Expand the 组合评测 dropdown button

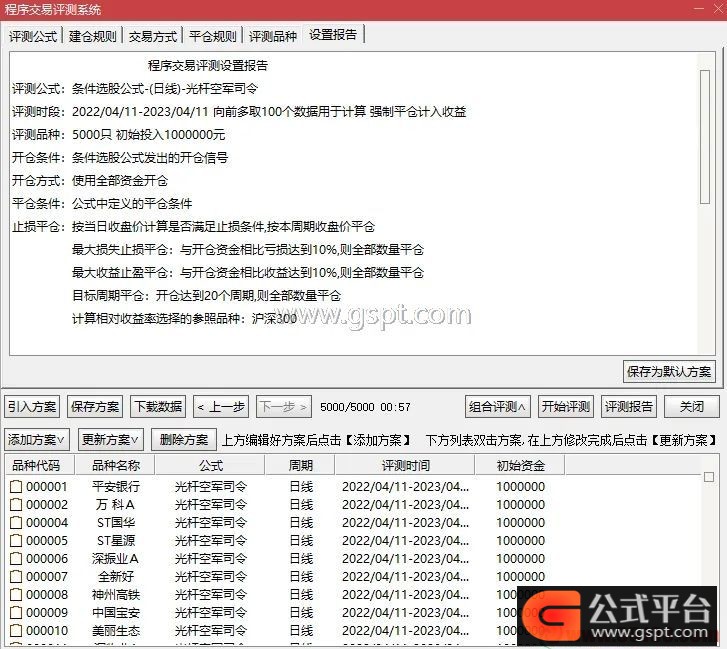pyautogui.click(x=497, y=407)
